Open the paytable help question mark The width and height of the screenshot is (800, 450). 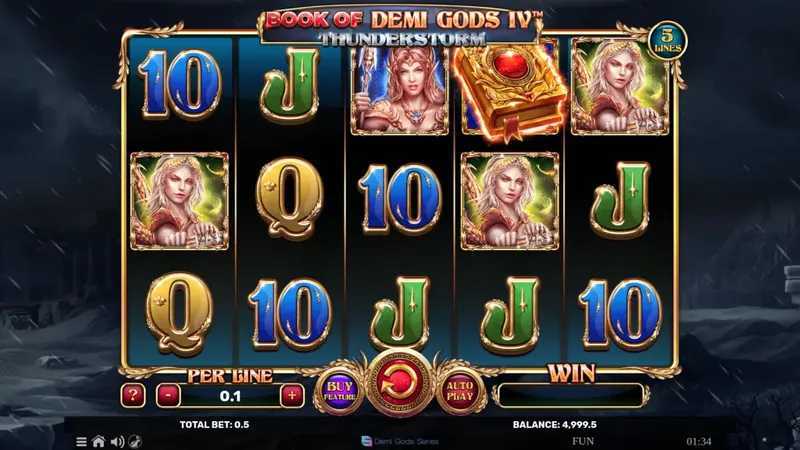[133, 395]
